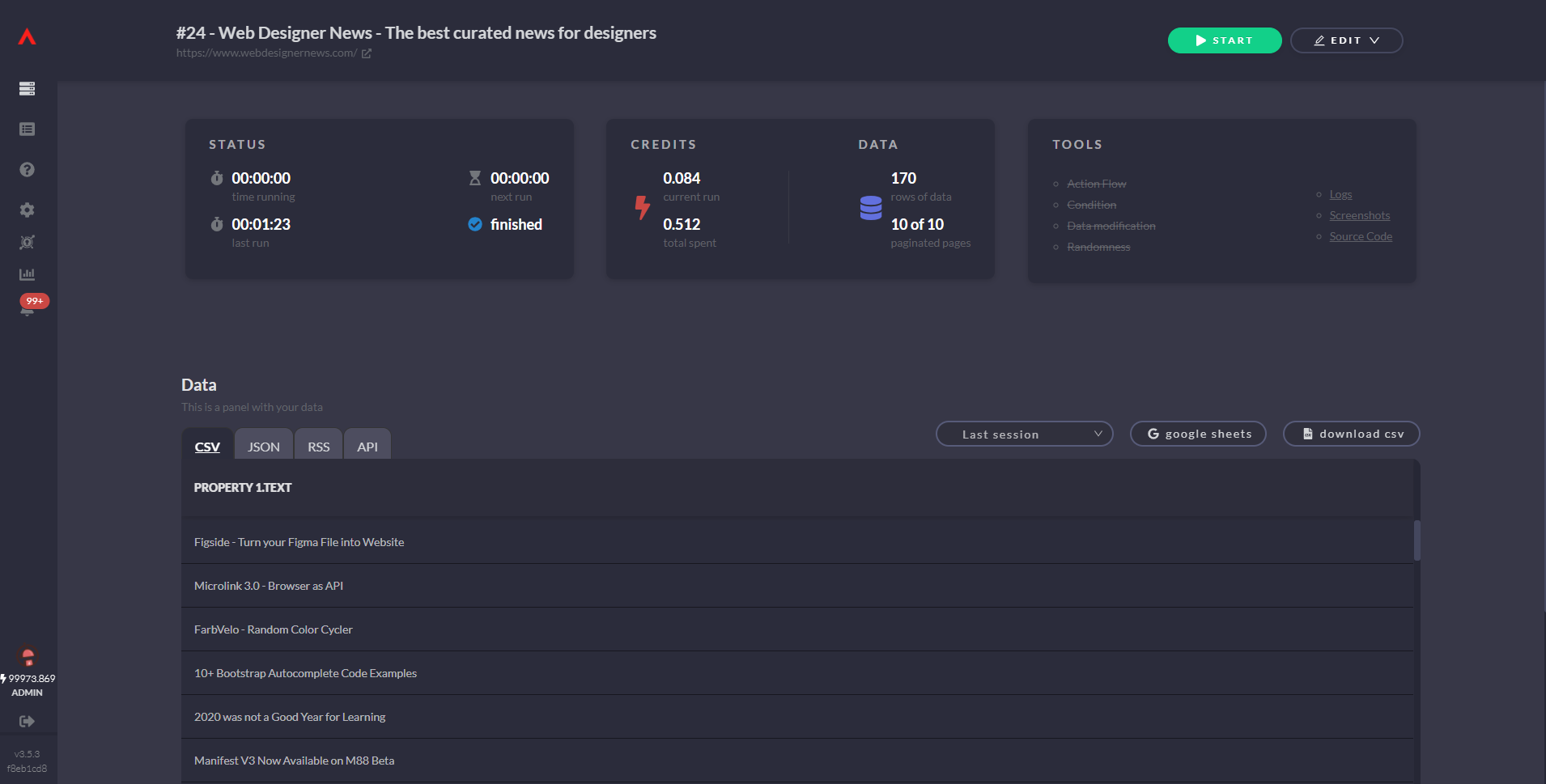The image size is (1546, 784).
Task: Click the 170 rows of data value
Action: tap(903, 178)
